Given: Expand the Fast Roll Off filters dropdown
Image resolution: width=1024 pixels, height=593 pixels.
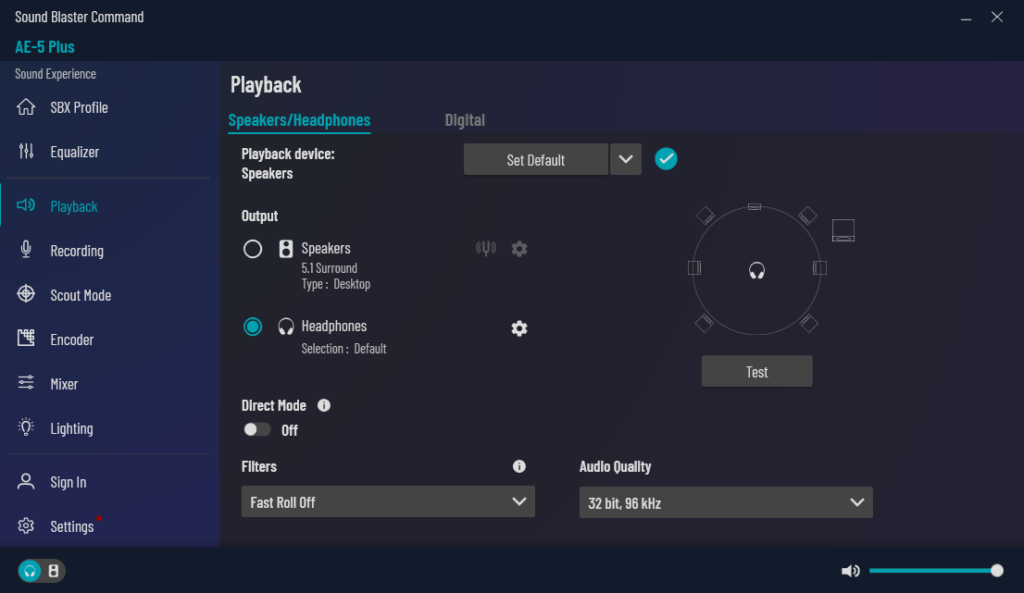Looking at the screenshot, I should coord(388,502).
